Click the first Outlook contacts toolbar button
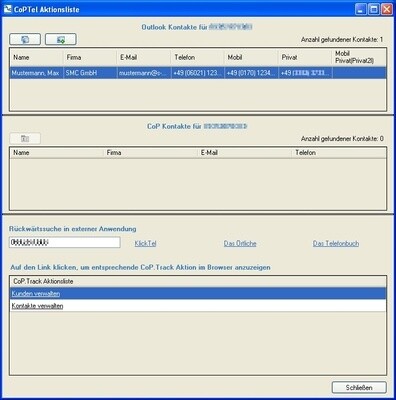 [x=25, y=39]
